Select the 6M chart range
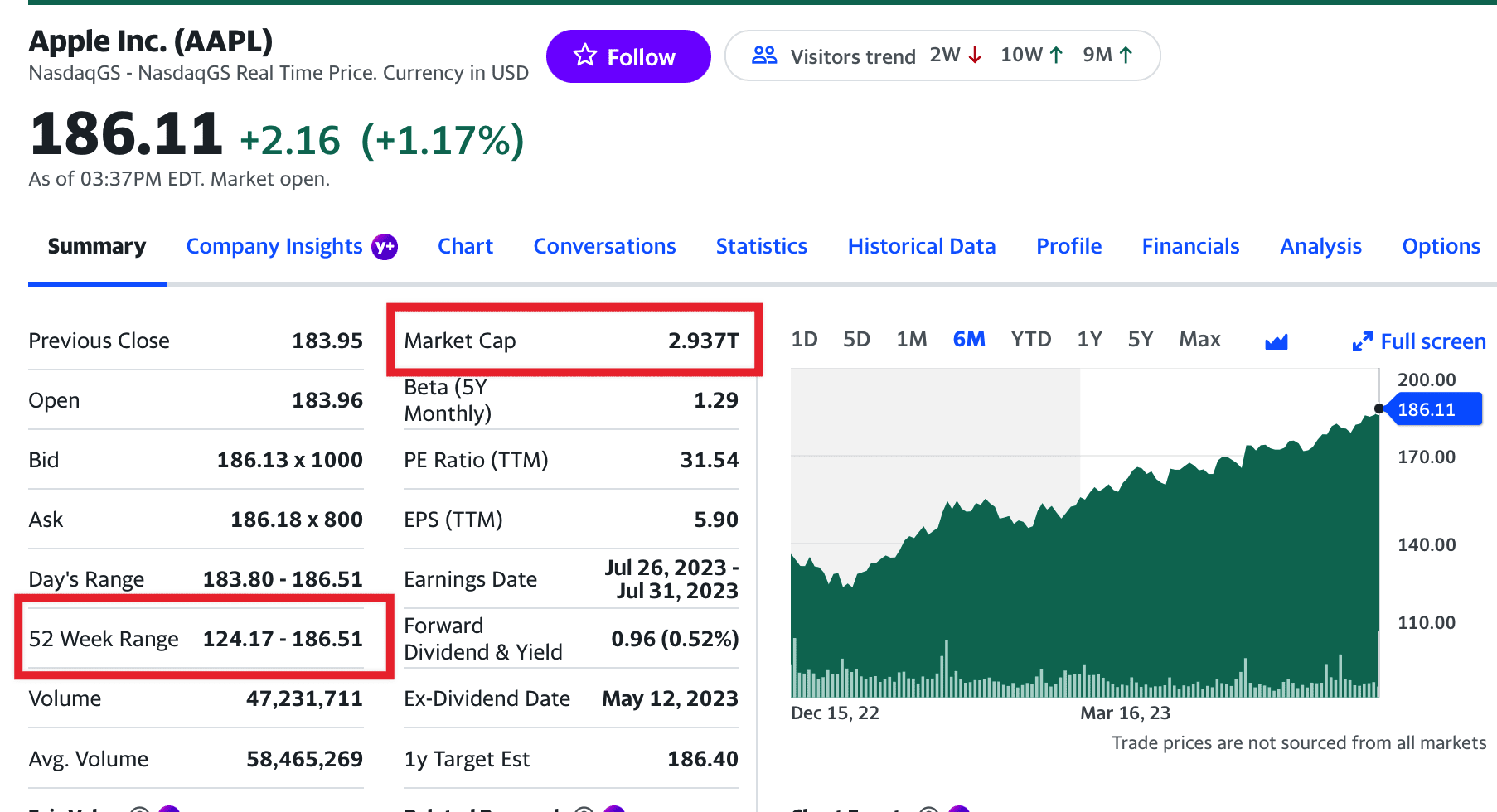The width and height of the screenshot is (1497, 812). click(x=969, y=340)
